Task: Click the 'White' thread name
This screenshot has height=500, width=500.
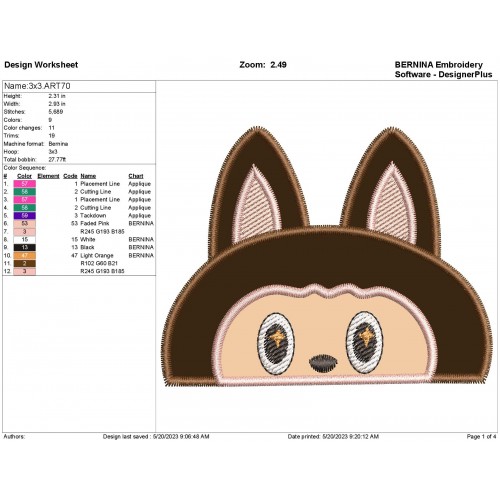Action: [x=88, y=239]
